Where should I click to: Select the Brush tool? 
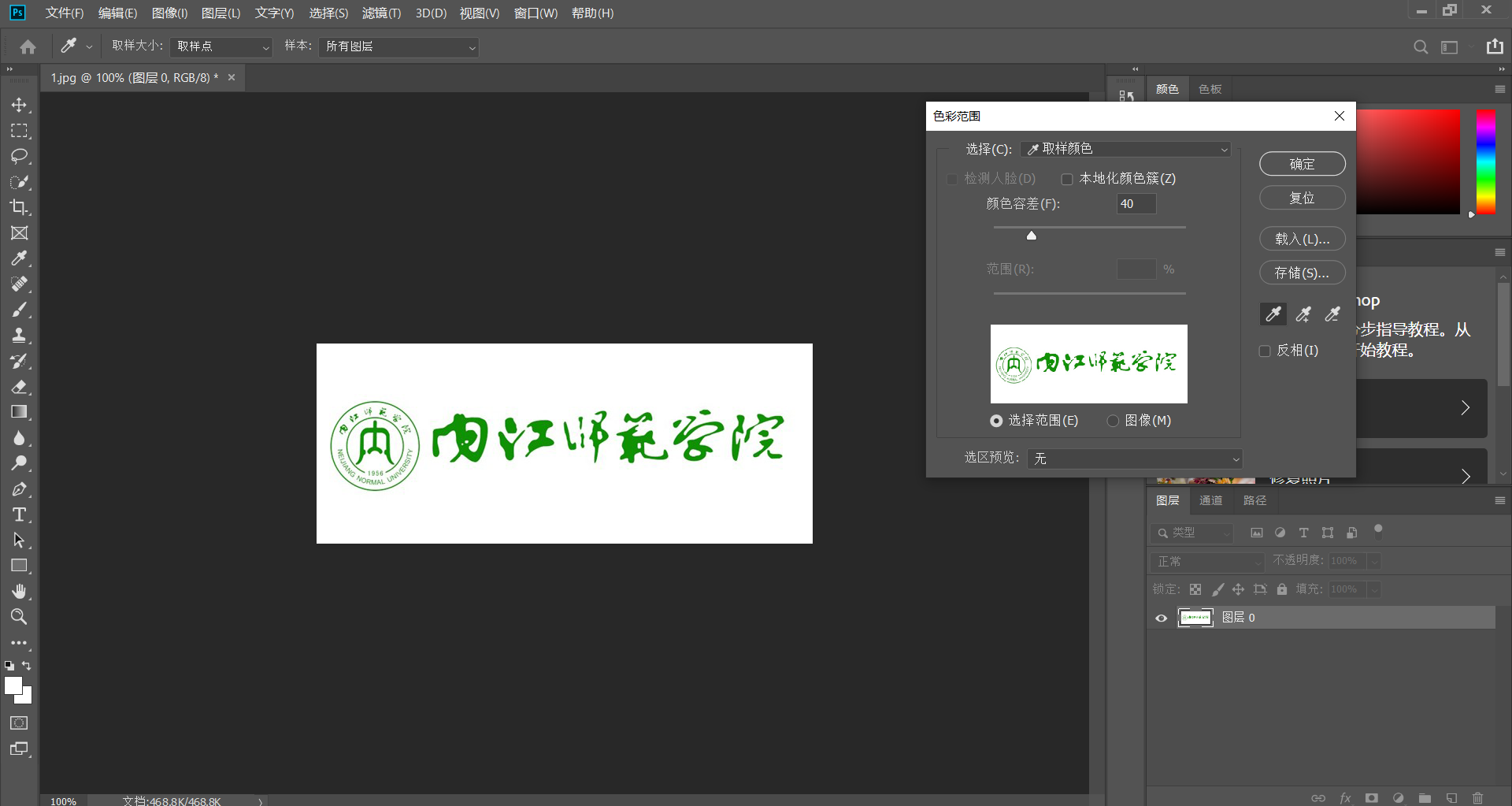19,310
